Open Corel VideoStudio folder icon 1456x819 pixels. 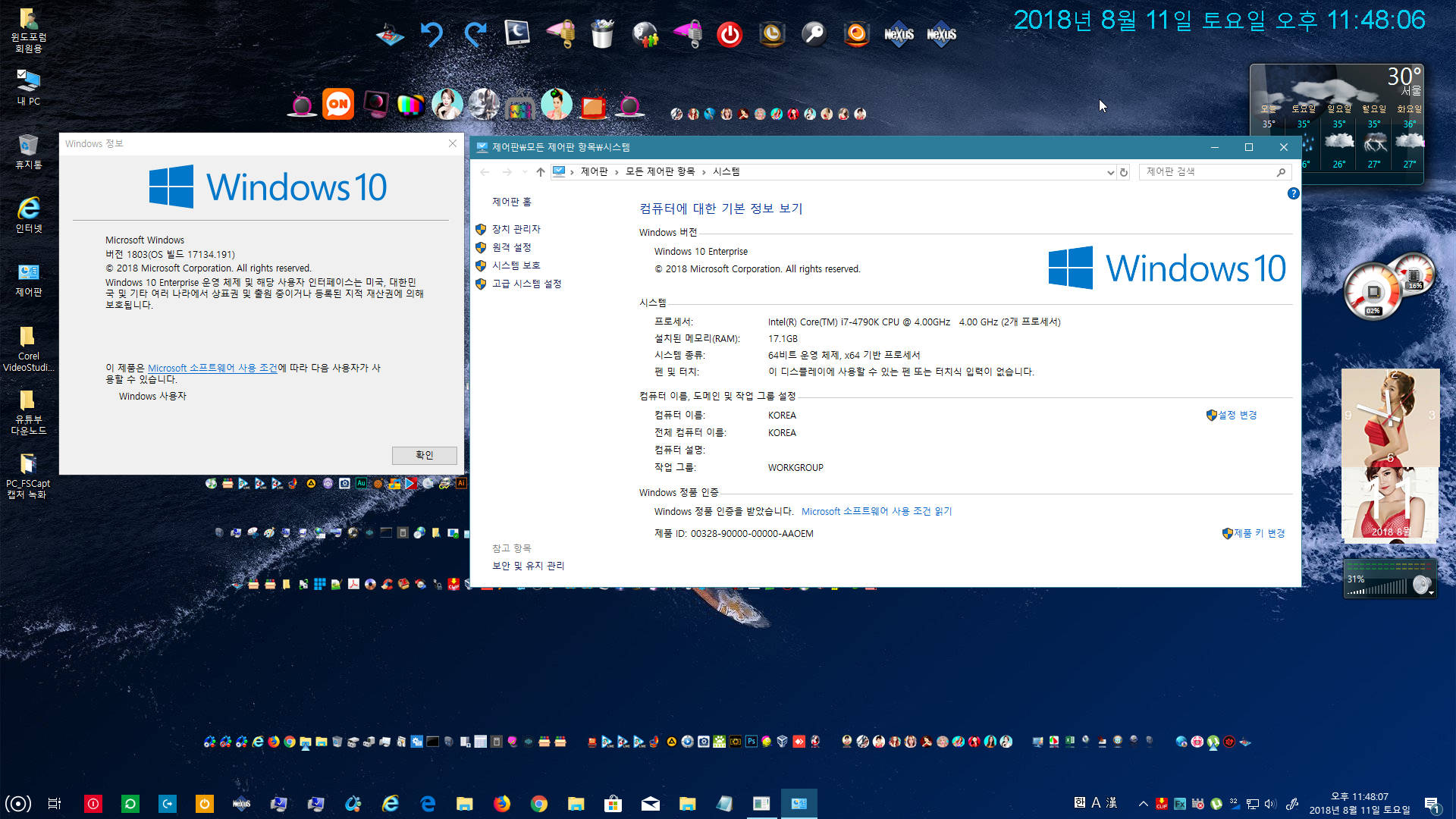[x=28, y=348]
